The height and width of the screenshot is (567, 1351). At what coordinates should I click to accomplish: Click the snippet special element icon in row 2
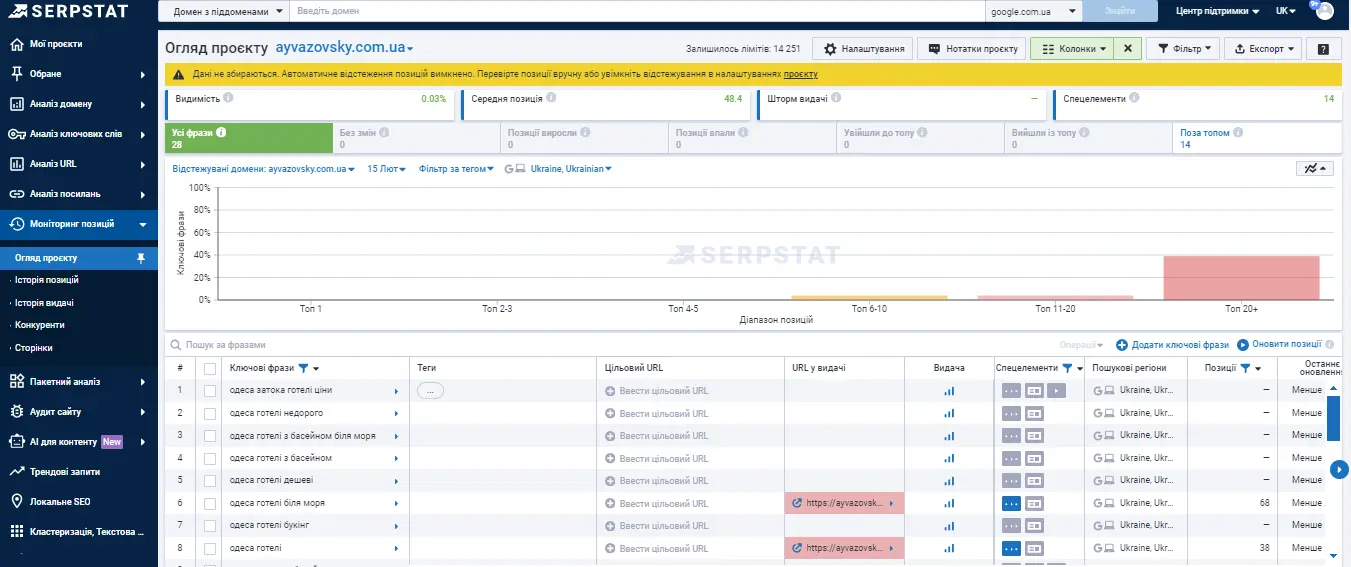1034,413
